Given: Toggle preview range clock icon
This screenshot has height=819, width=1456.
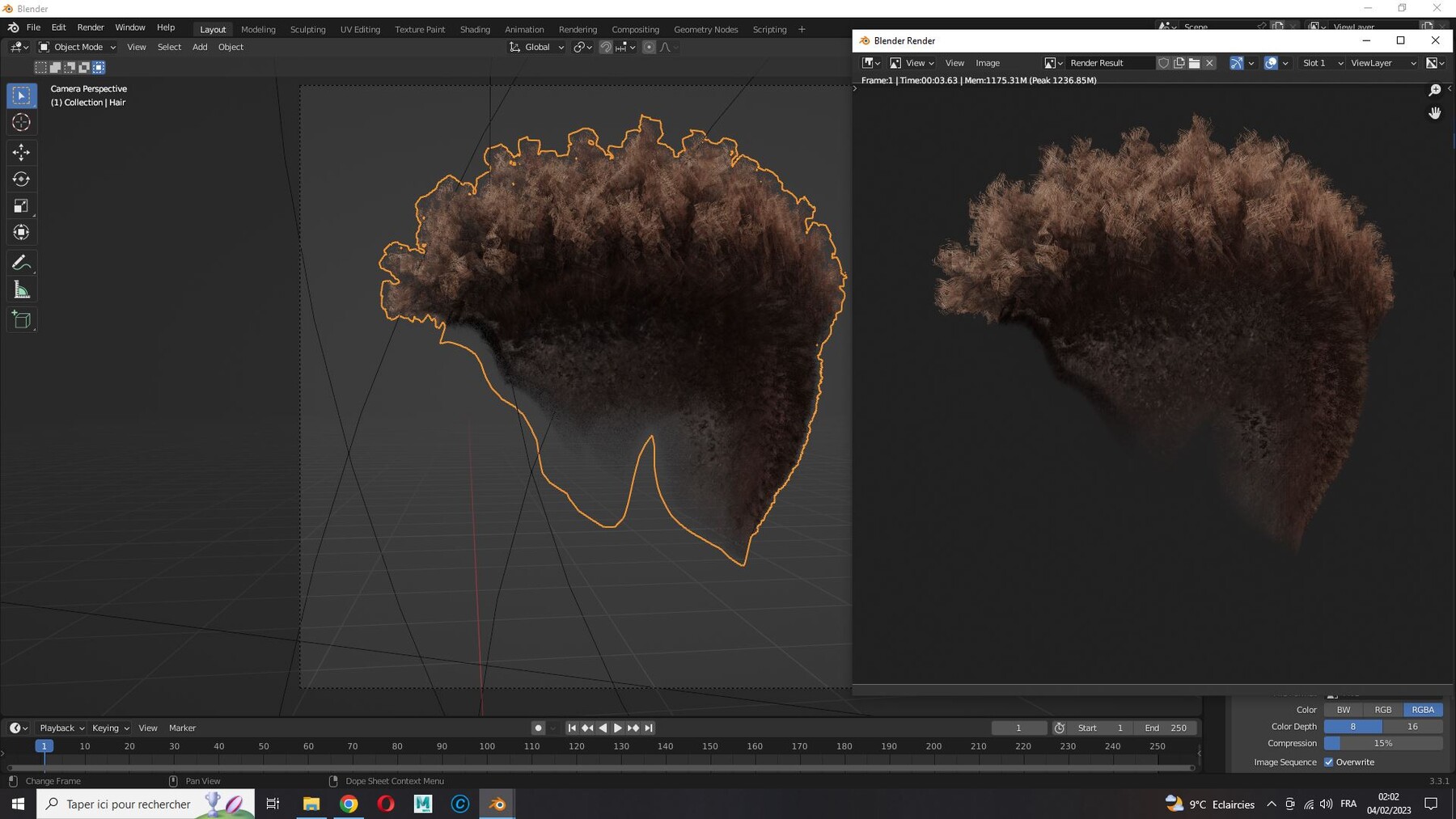Looking at the screenshot, I should coord(1060,728).
